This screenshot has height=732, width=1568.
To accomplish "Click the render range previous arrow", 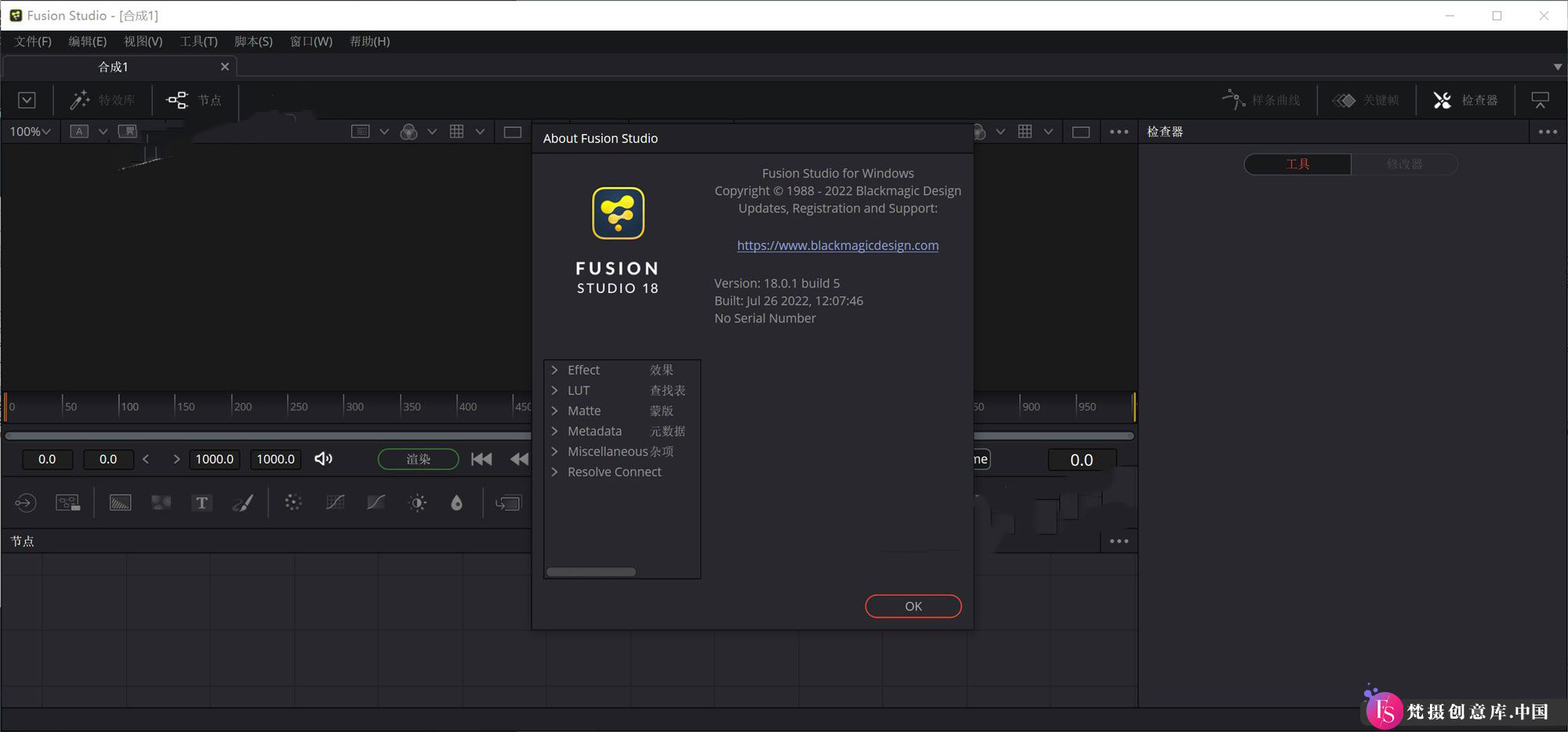I will pyautogui.click(x=146, y=458).
